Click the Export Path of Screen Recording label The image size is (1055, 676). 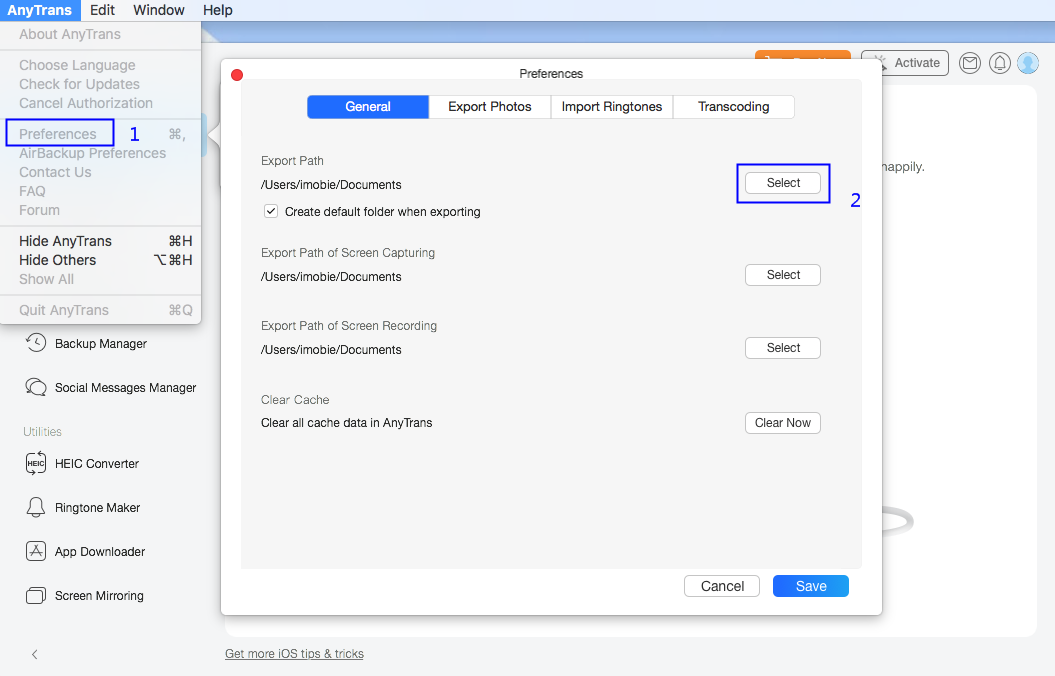349,326
